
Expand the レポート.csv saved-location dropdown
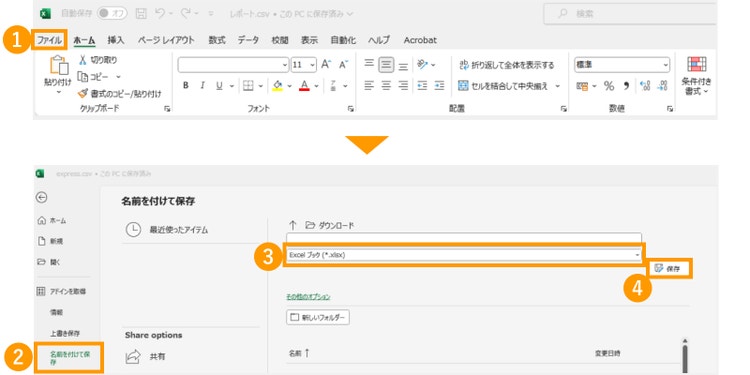pos(350,14)
